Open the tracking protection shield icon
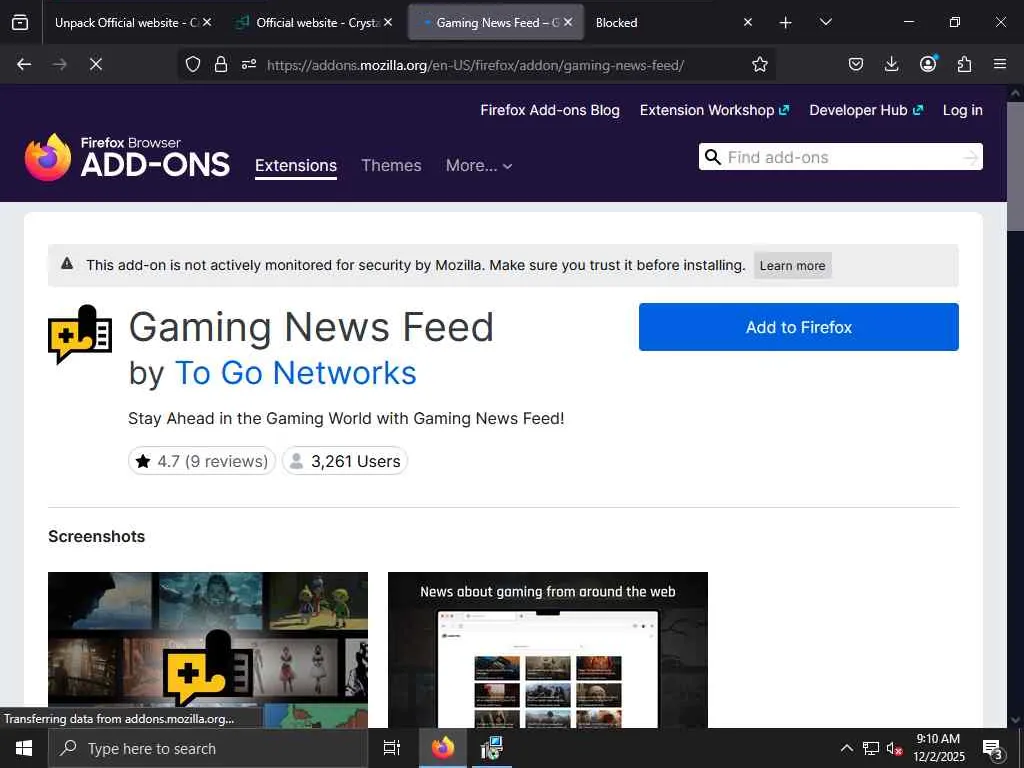The image size is (1024, 768). pos(193,64)
